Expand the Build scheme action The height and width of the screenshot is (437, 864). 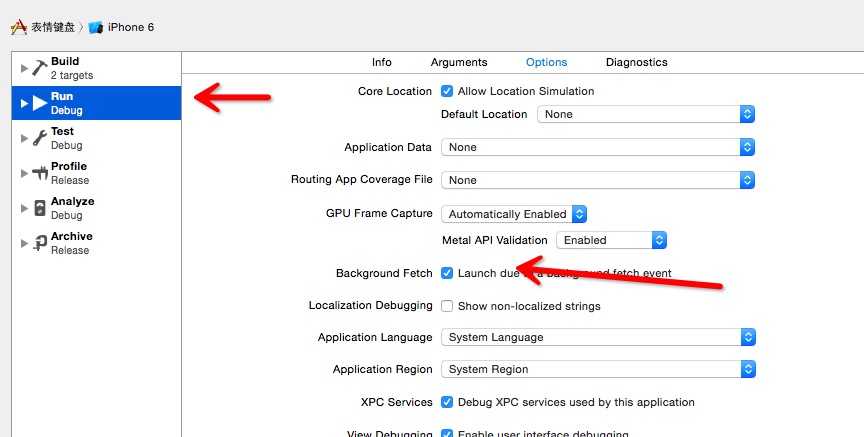(x=24, y=68)
